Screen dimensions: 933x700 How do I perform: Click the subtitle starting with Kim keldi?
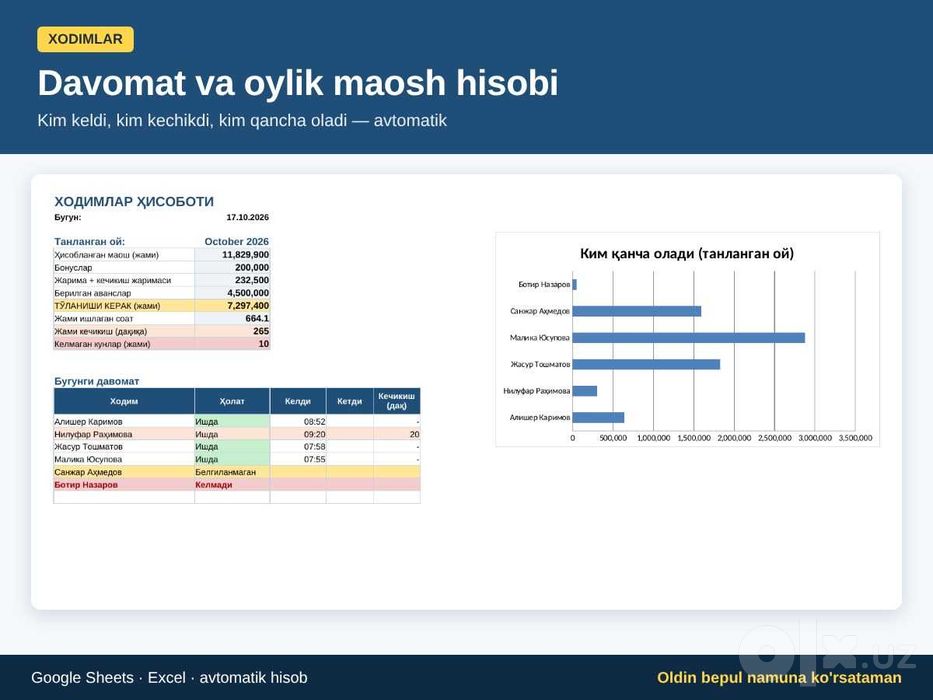click(242, 120)
